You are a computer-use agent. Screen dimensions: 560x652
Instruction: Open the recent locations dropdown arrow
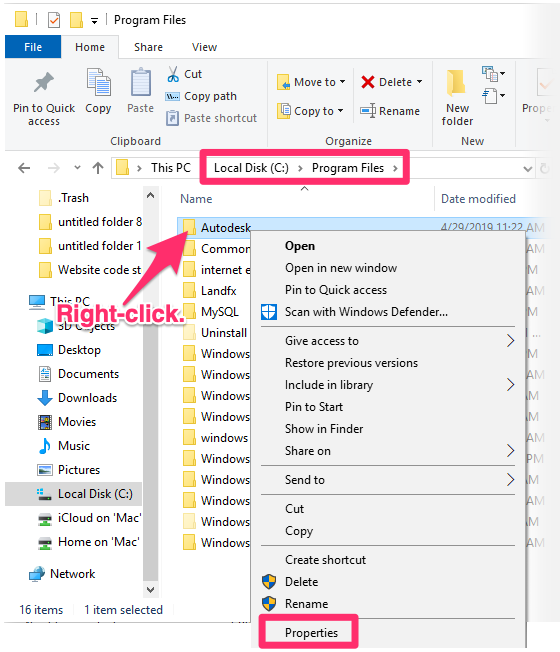[x=77, y=168]
